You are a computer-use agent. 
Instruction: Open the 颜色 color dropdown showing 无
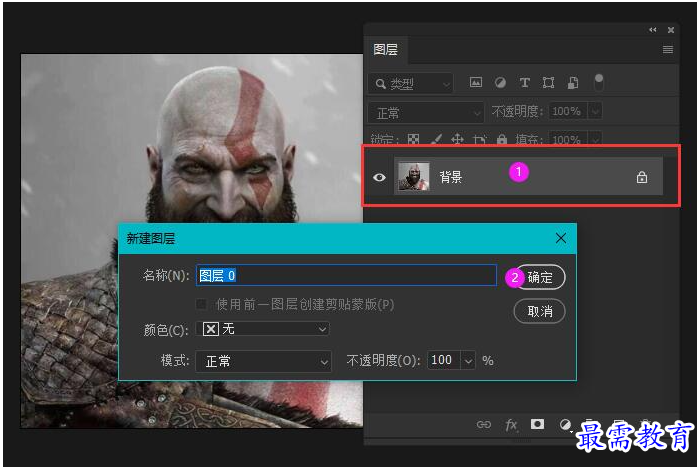click(x=263, y=329)
